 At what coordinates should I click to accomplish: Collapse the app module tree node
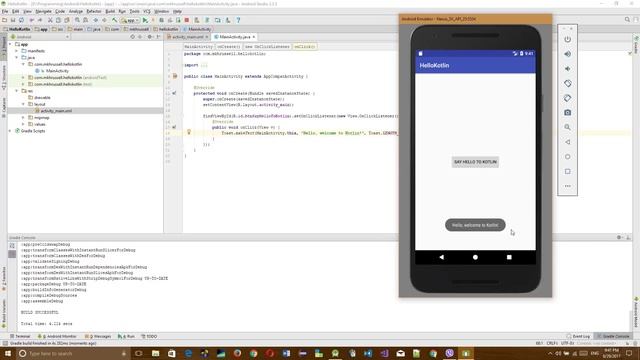[10, 44]
